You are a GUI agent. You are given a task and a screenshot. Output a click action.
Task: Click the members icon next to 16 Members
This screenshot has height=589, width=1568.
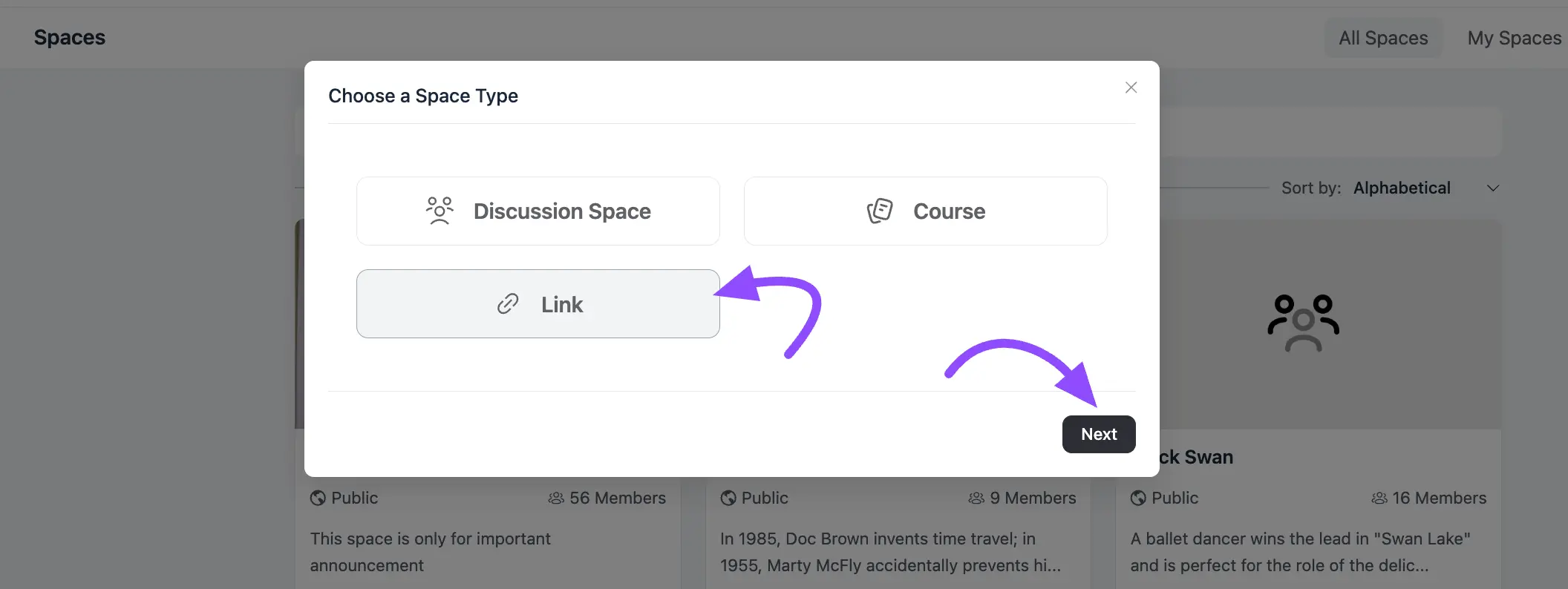pos(1379,498)
